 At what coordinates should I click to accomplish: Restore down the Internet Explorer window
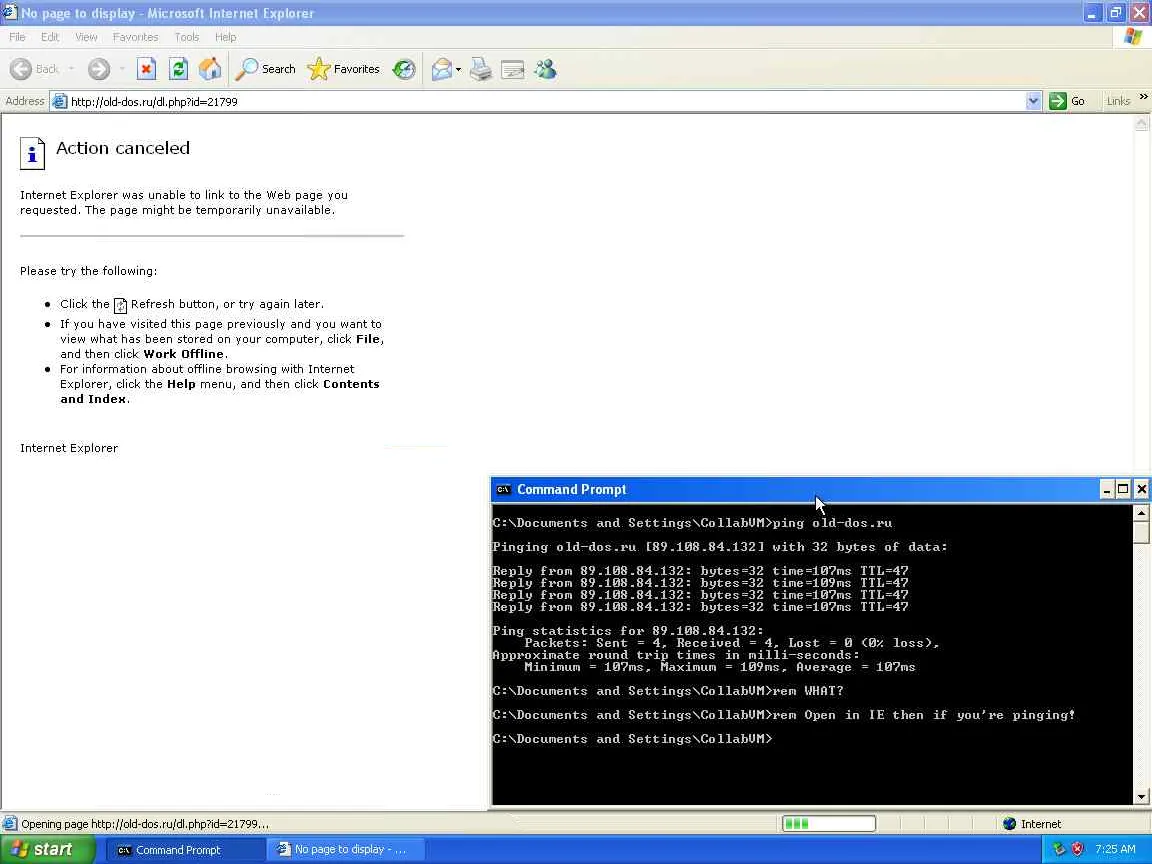[1115, 12]
